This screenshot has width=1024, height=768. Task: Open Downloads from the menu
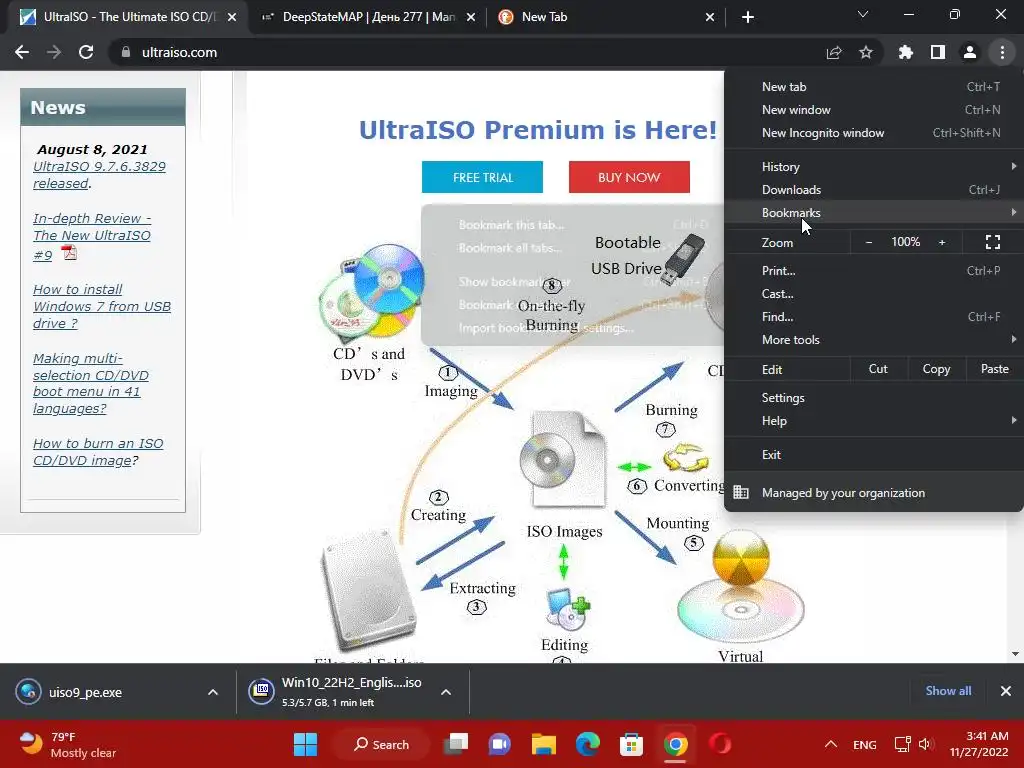(874, 189)
